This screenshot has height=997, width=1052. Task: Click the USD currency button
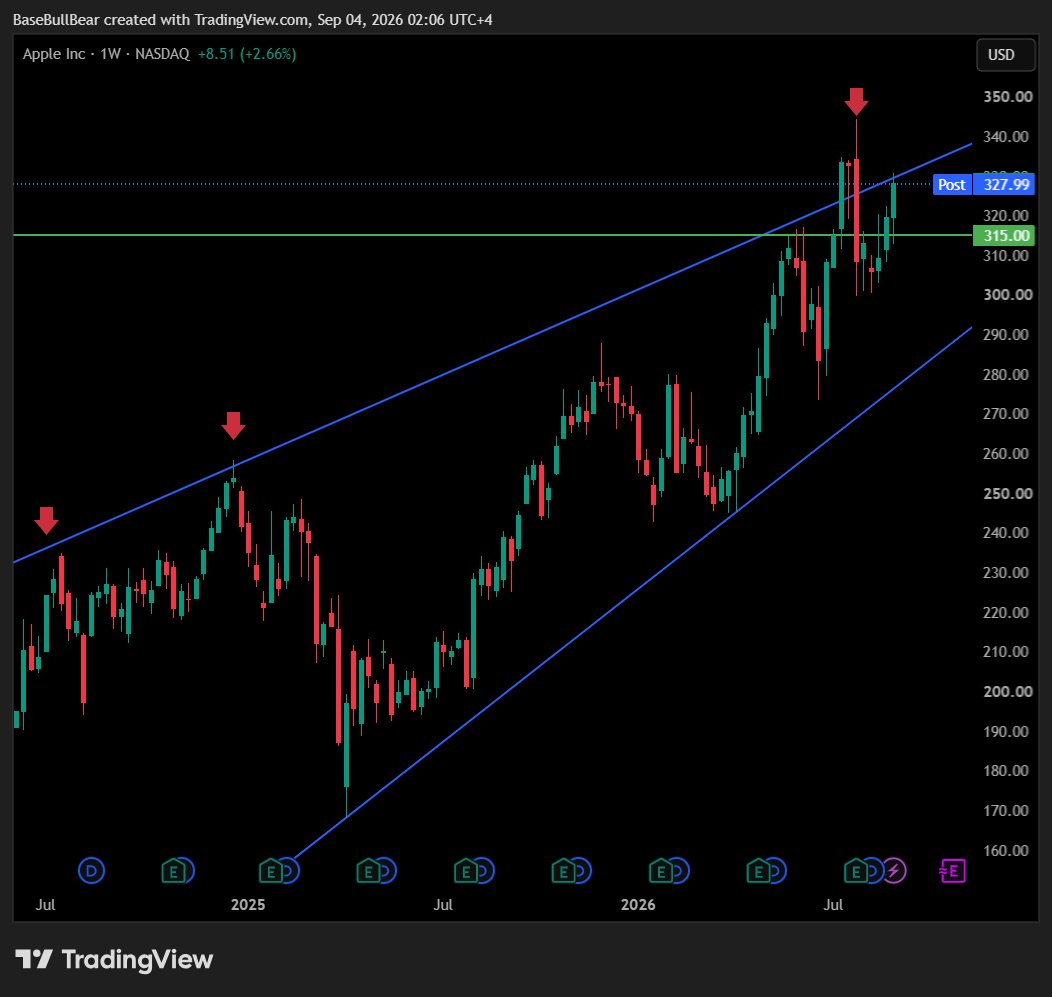point(1005,55)
